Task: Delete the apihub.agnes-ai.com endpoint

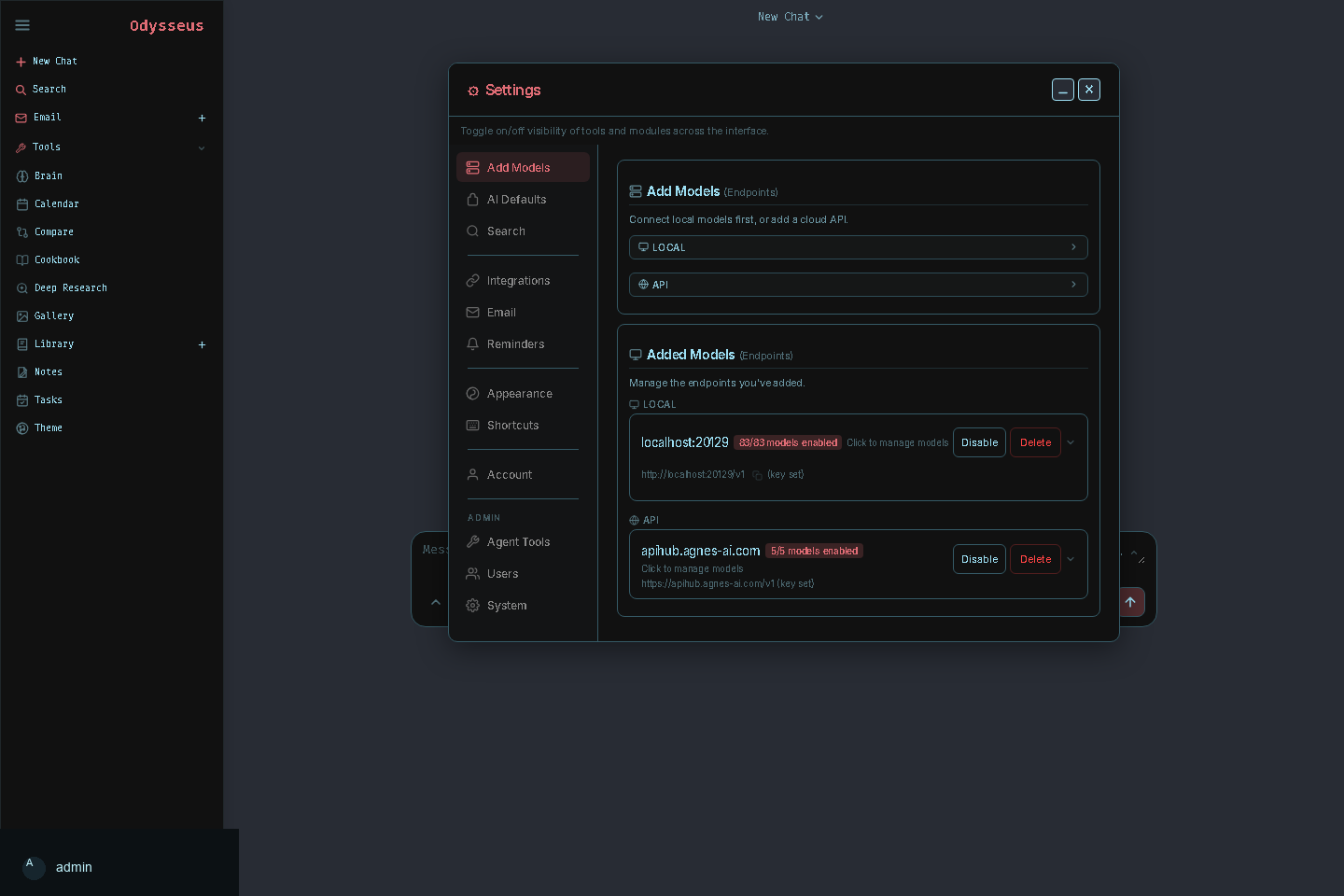Action: click(x=1035, y=559)
